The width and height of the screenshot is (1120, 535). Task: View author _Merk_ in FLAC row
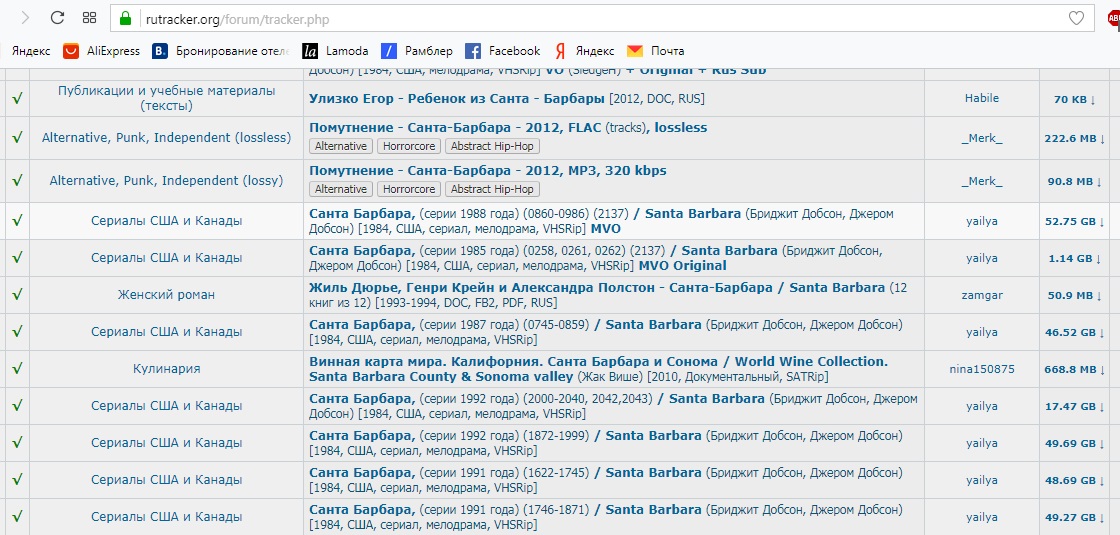pyautogui.click(x=981, y=139)
